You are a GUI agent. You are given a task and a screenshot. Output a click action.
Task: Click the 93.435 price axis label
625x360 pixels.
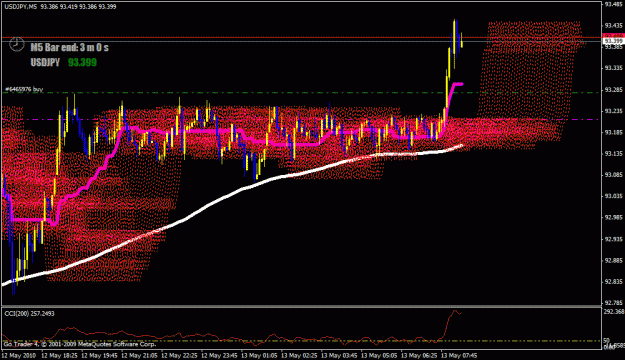point(613,26)
